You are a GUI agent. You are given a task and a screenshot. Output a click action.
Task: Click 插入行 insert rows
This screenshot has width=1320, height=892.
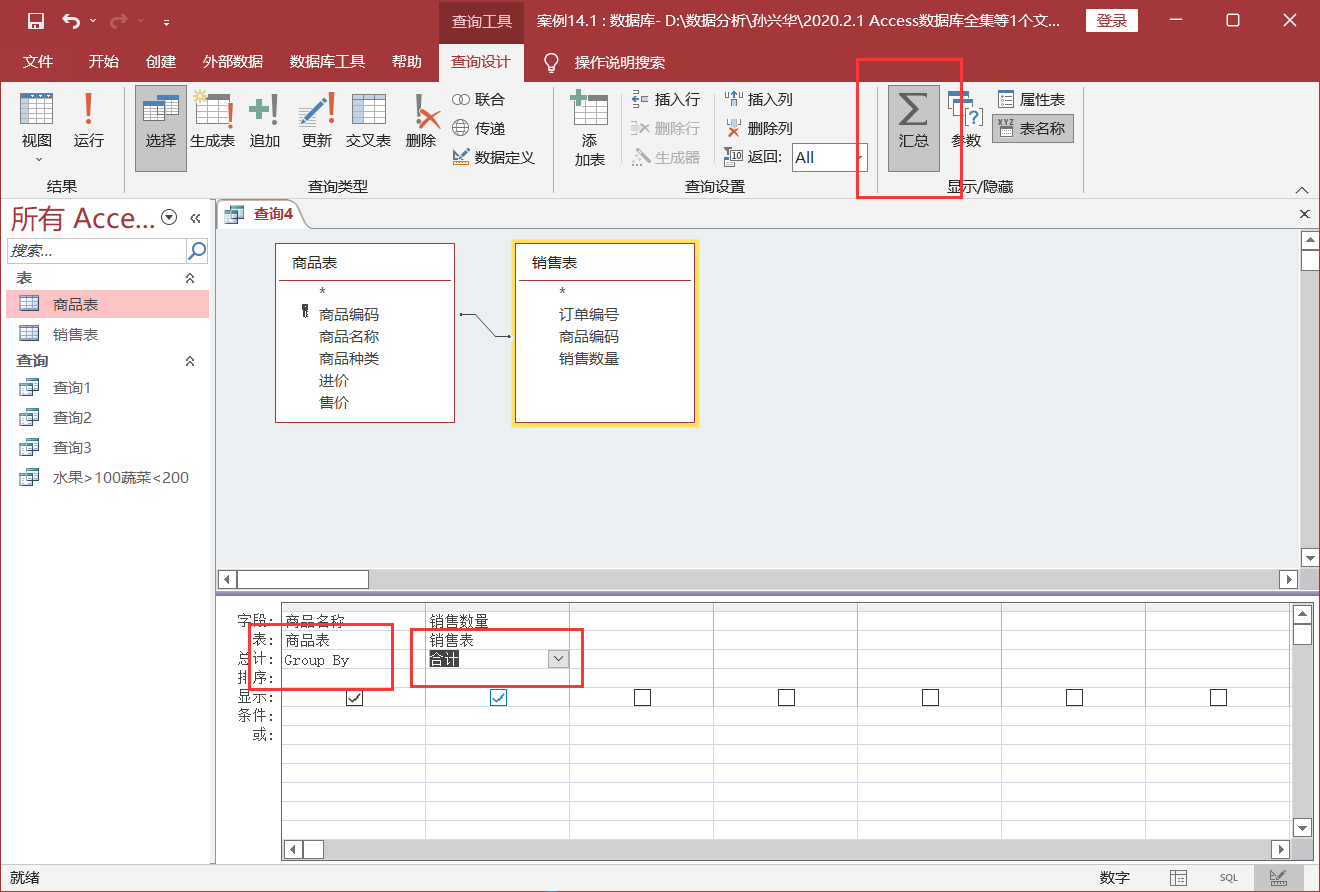coord(666,100)
